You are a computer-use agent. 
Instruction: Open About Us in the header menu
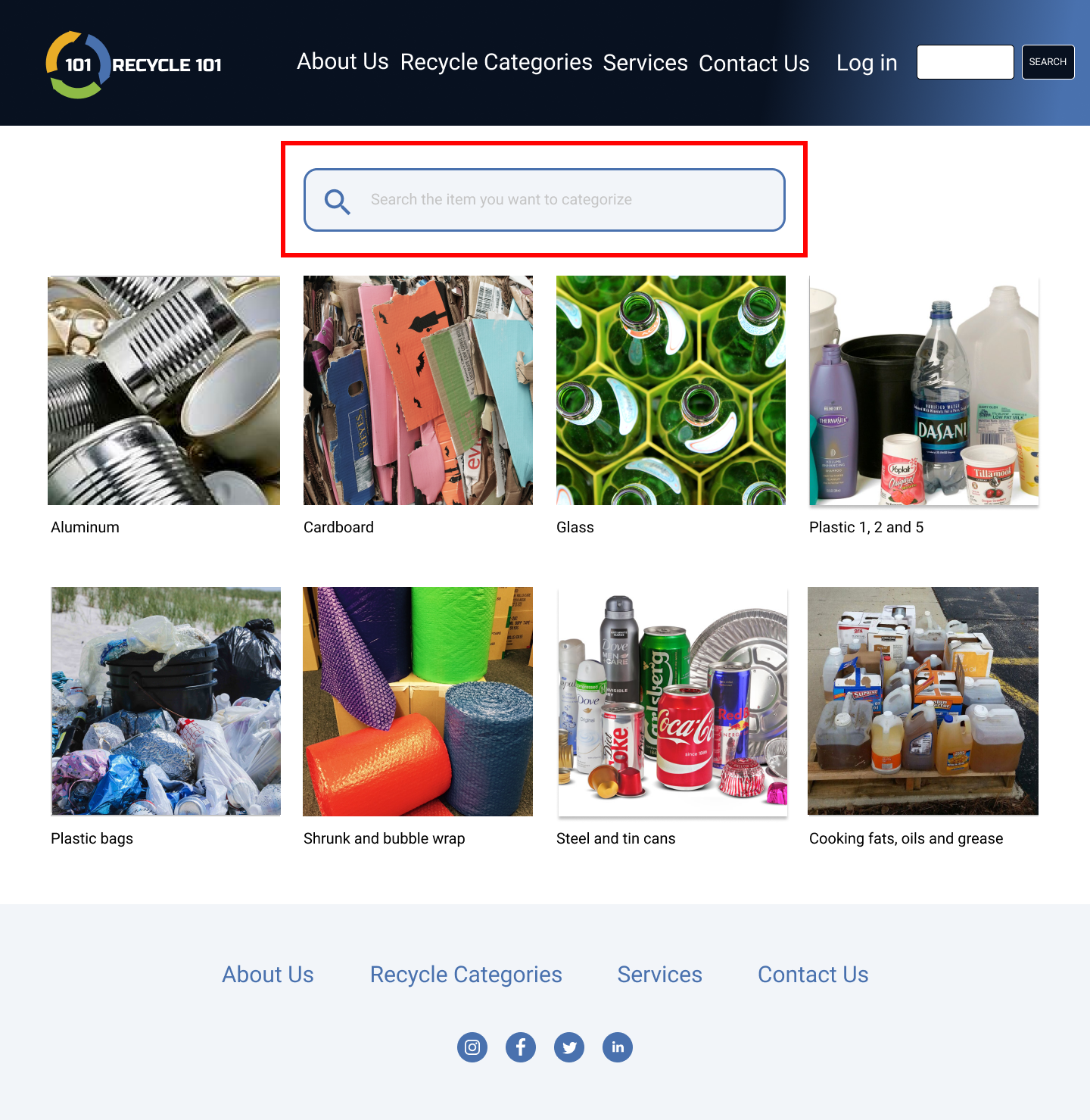tap(343, 61)
